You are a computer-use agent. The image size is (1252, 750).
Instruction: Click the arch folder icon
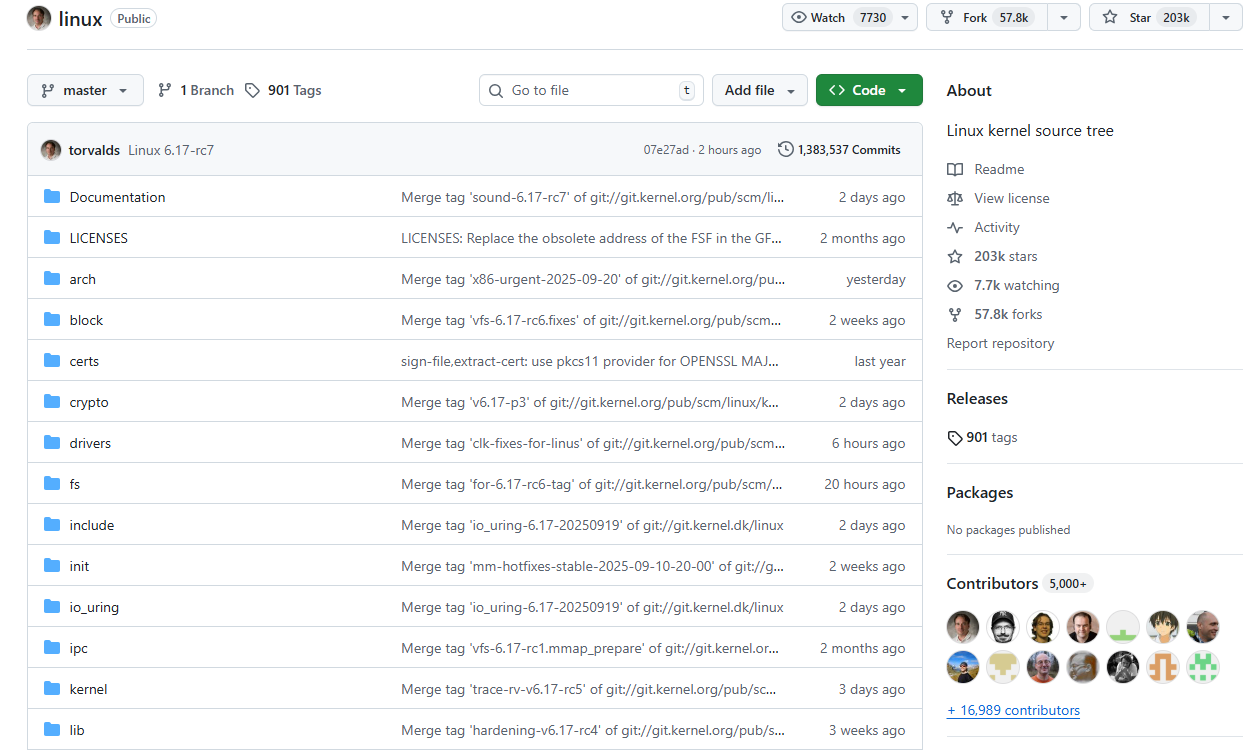click(x=52, y=279)
